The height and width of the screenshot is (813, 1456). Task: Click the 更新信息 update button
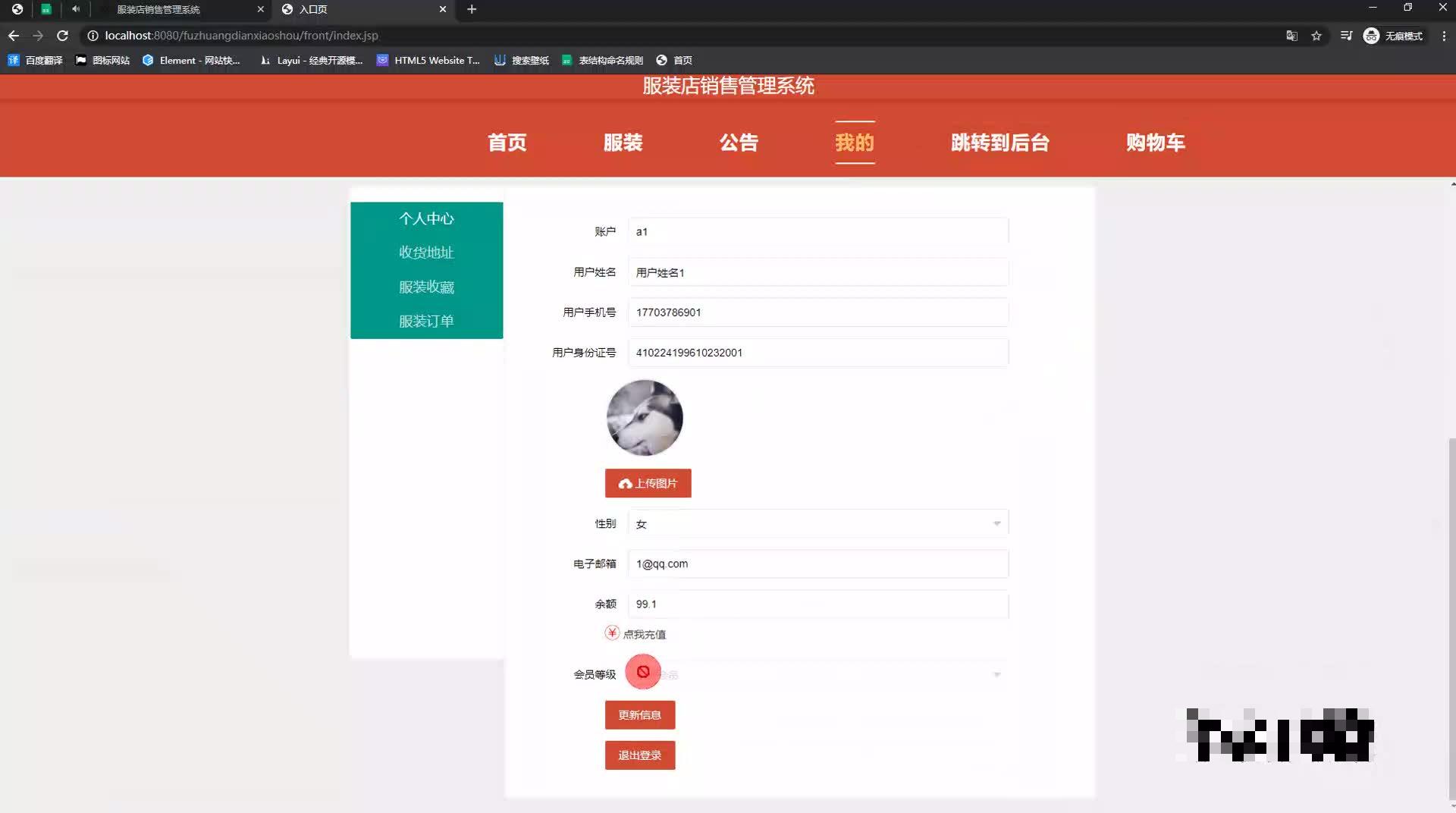click(x=639, y=714)
